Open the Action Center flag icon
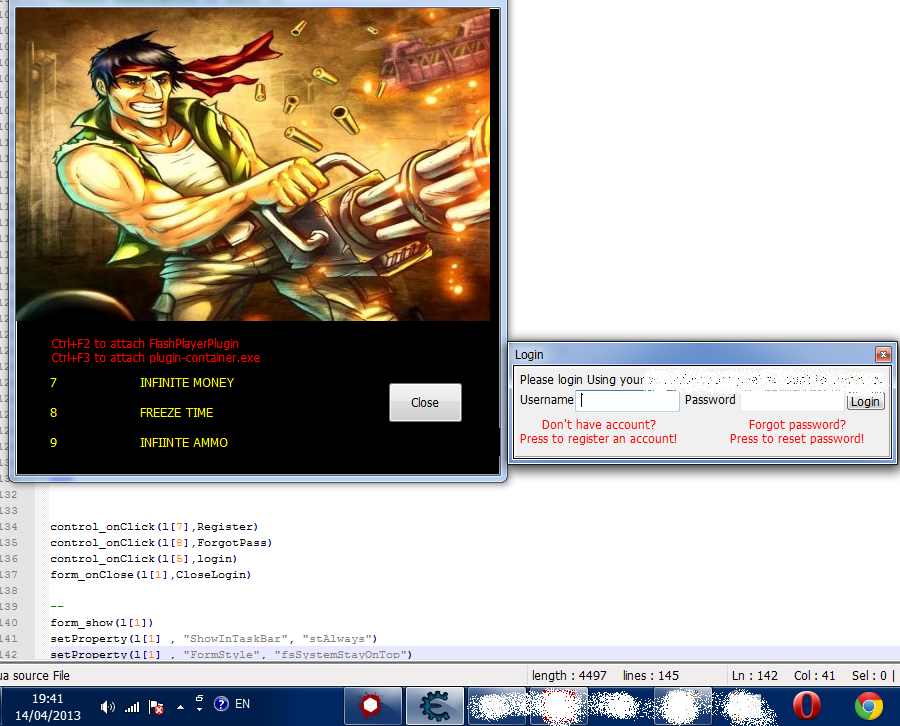900x726 pixels. (x=156, y=707)
